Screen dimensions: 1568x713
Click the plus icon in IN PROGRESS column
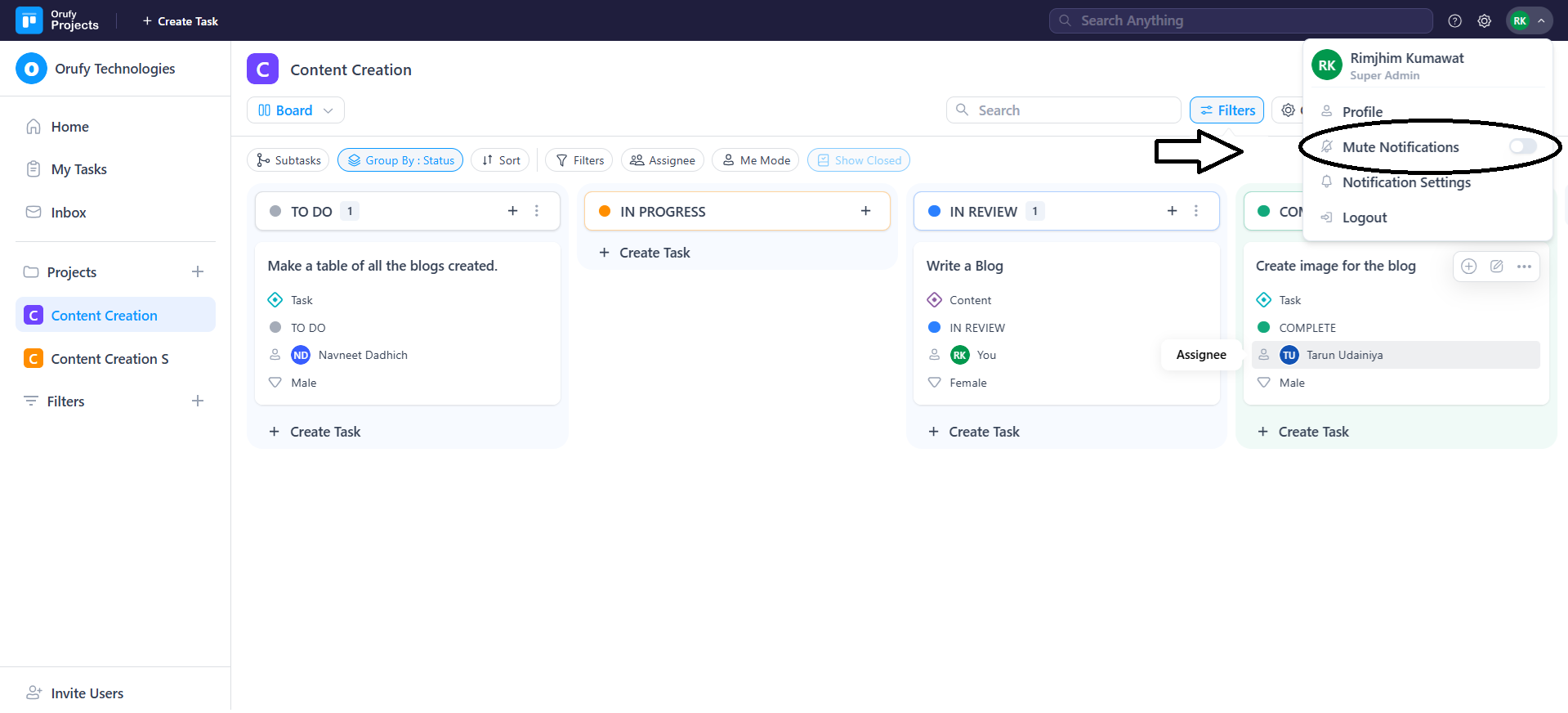(865, 211)
